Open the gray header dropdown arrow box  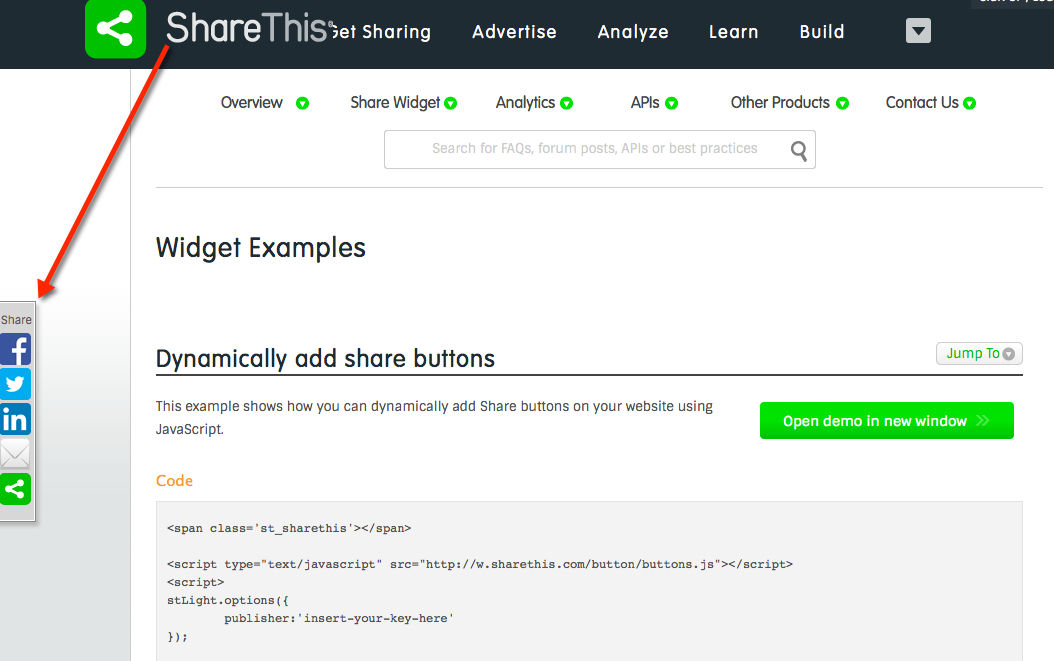pyautogui.click(x=918, y=30)
